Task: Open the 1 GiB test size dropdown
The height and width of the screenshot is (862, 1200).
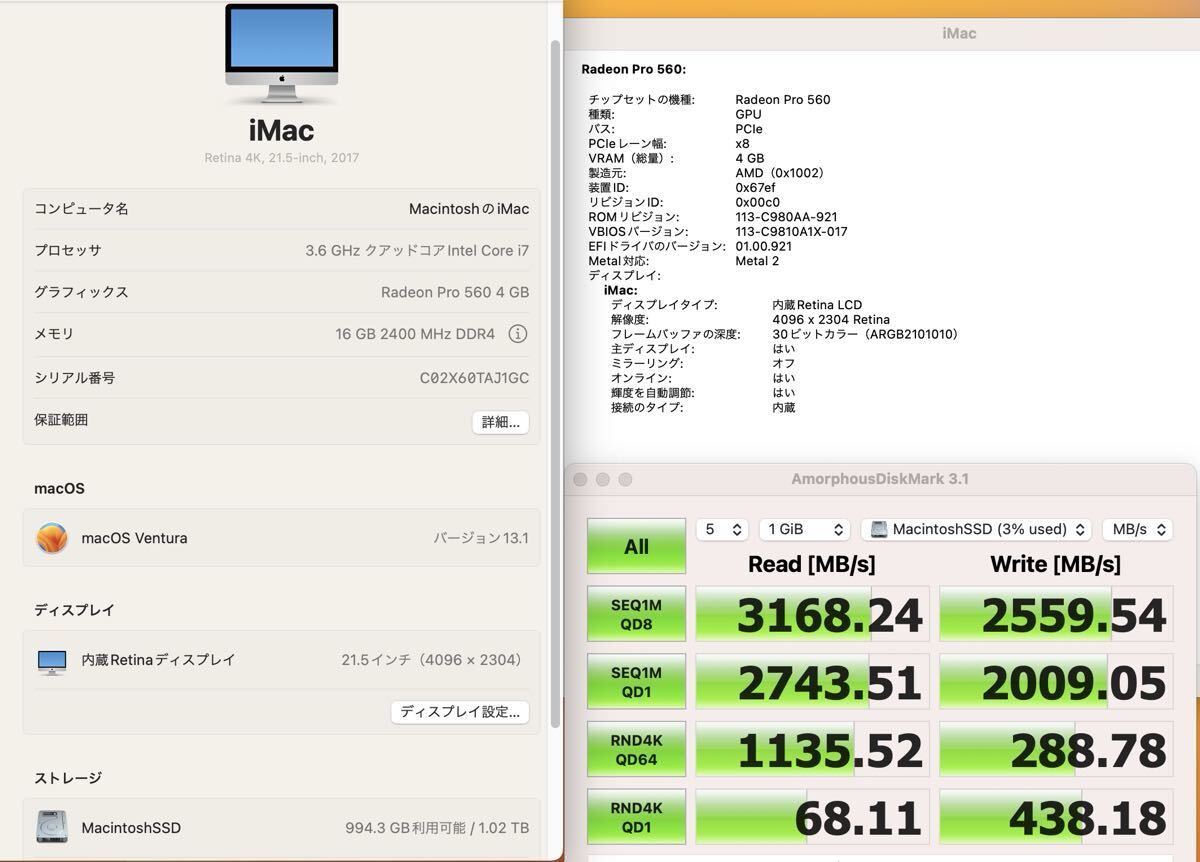Action: (x=804, y=529)
